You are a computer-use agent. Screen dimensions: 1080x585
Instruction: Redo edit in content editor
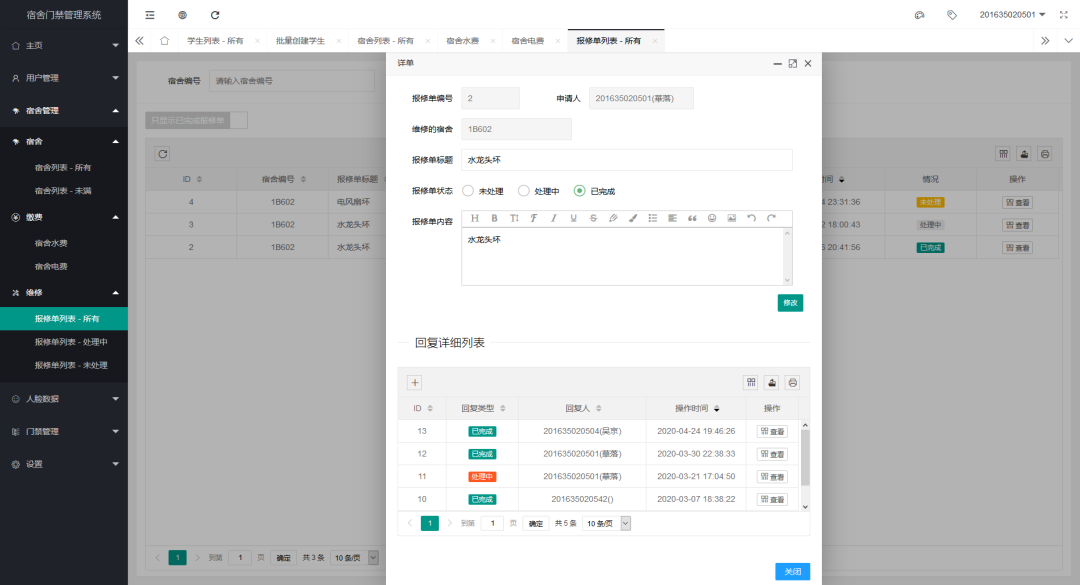[771, 218]
